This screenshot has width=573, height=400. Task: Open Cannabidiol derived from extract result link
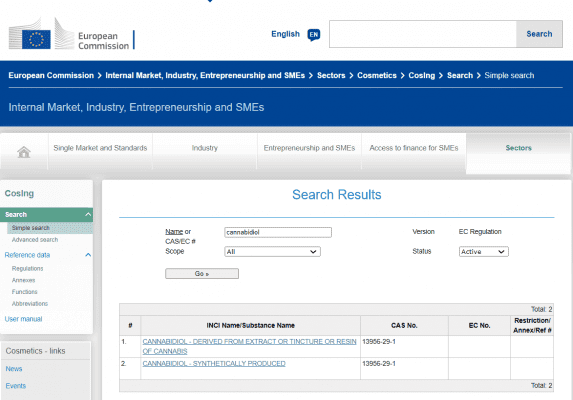coord(249,346)
